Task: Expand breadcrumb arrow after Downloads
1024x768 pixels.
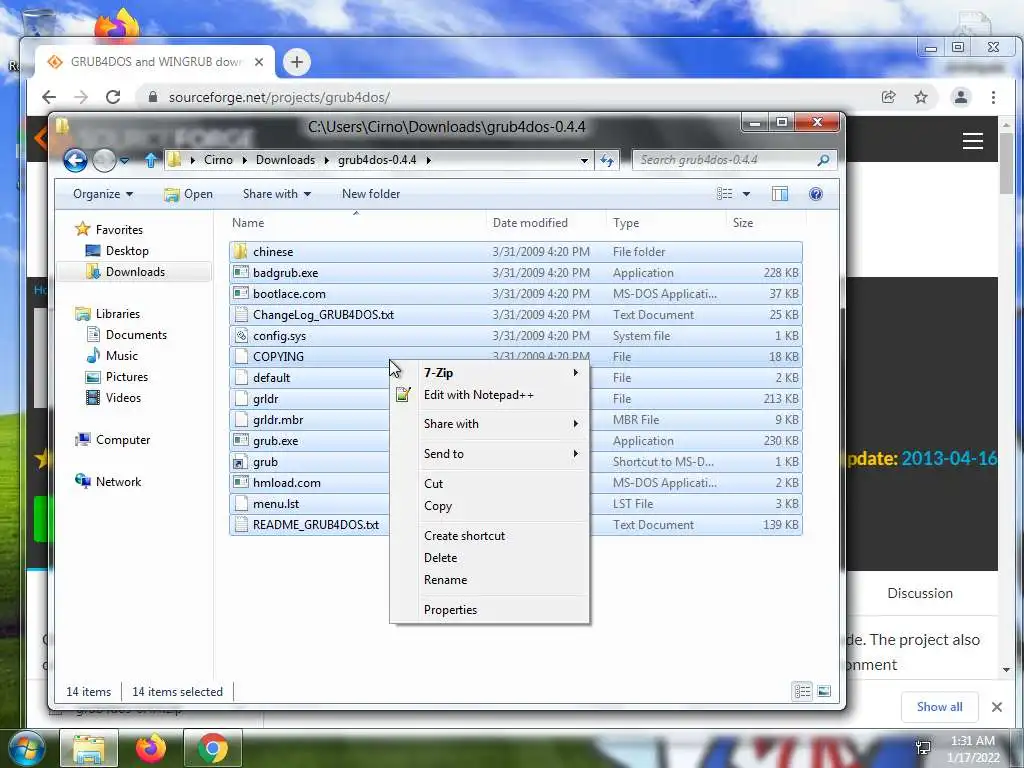Action: tap(327, 160)
